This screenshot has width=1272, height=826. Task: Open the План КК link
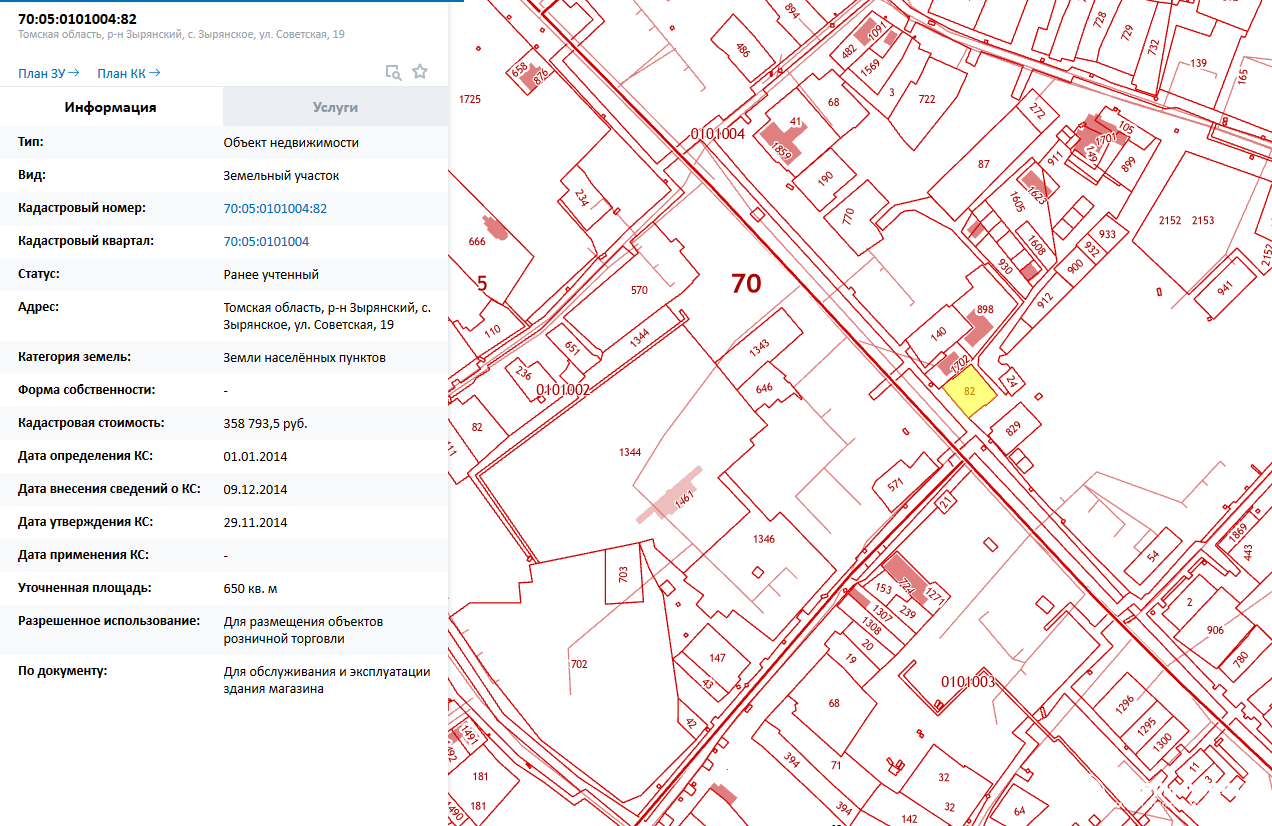point(128,73)
